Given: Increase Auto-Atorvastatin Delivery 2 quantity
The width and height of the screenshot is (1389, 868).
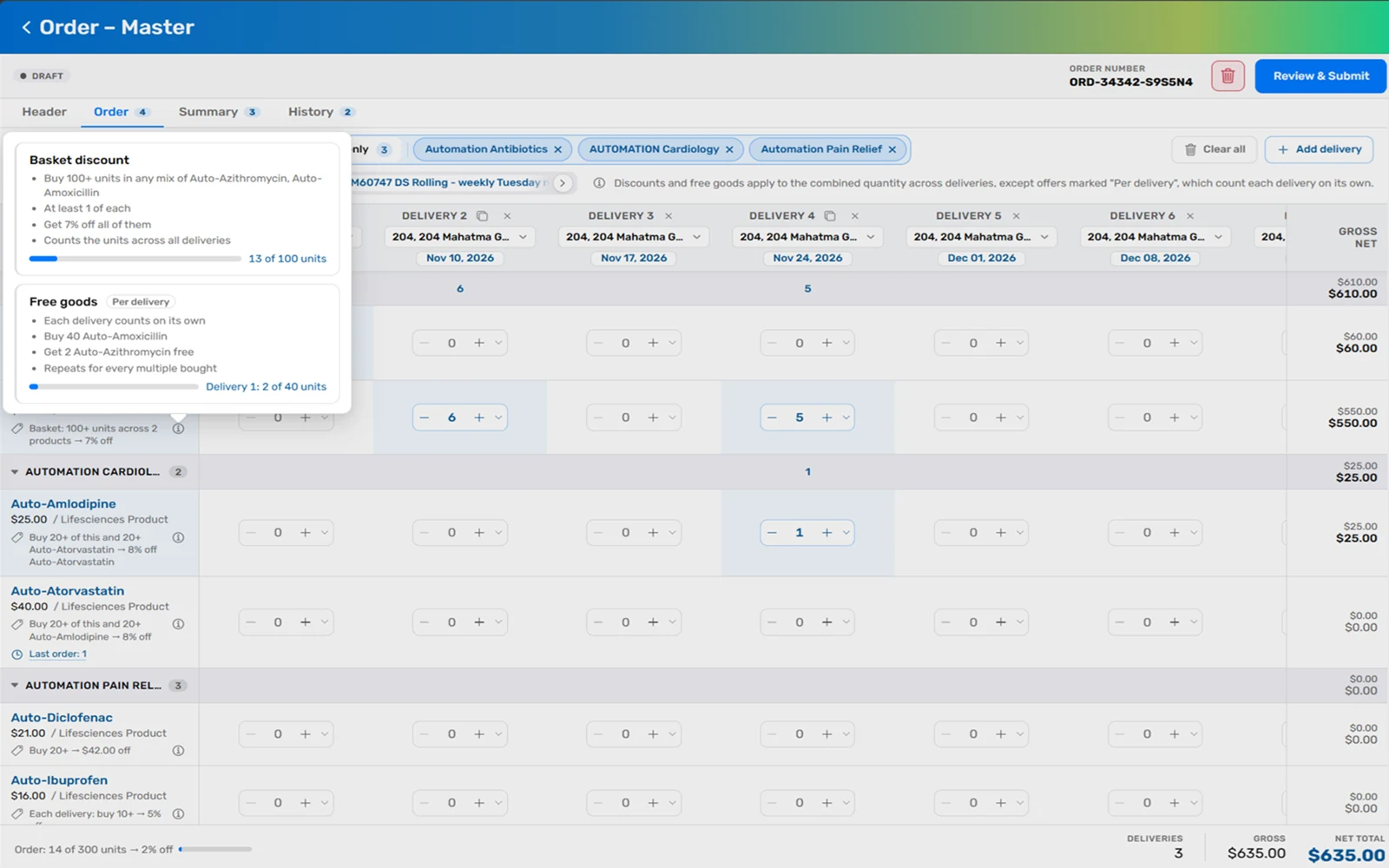Looking at the screenshot, I should tap(479, 622).
